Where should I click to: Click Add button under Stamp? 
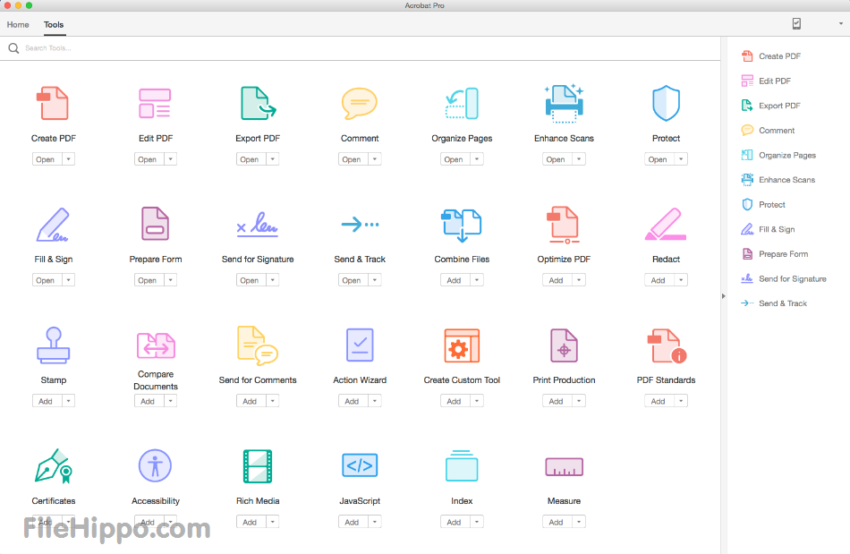[x=46, y=401]
